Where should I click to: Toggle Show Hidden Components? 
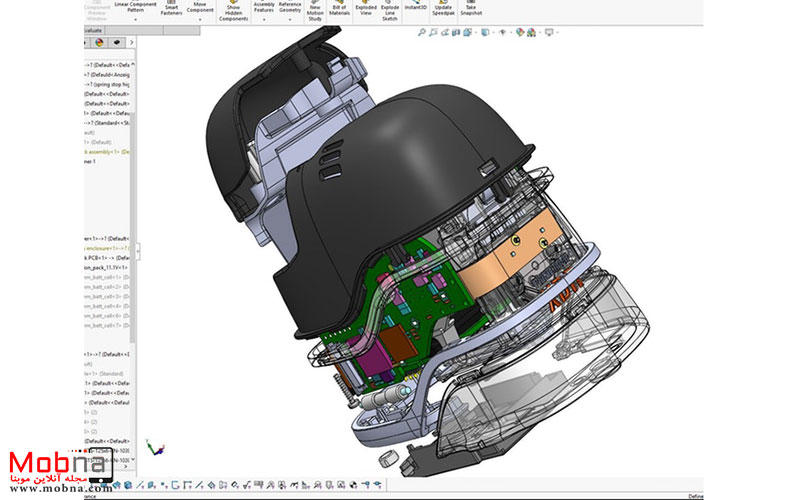(233, 11)
